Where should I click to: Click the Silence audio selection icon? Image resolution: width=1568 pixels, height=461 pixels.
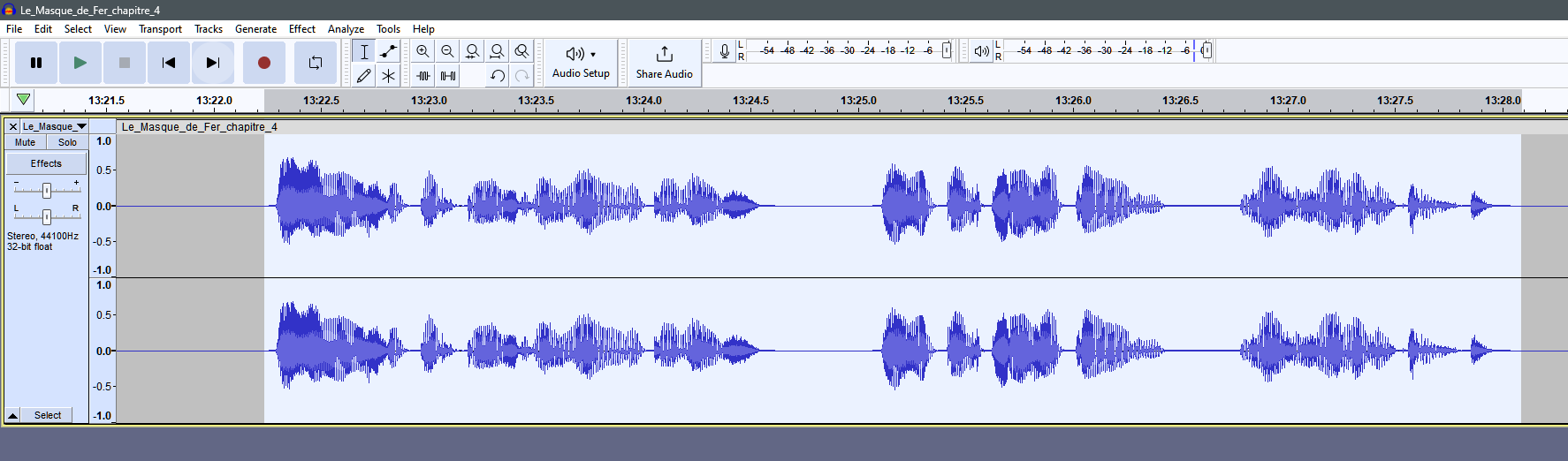448,76
